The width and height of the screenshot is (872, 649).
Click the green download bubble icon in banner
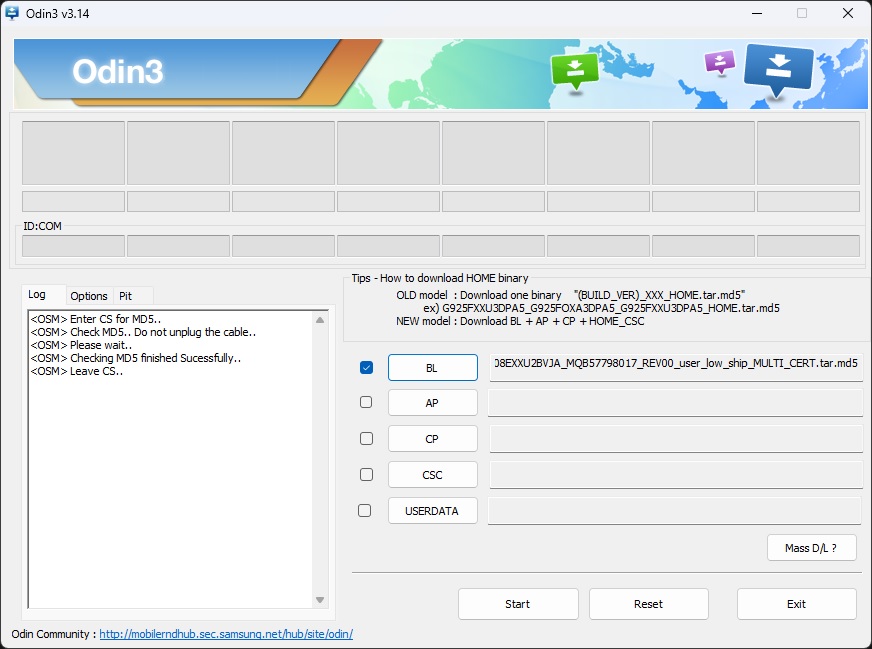(574, 70)
